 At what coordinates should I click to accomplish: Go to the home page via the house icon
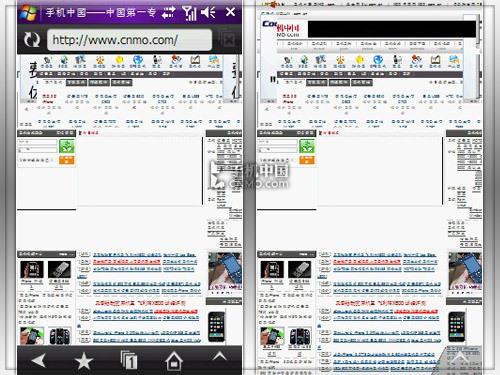tap(174, 361)
